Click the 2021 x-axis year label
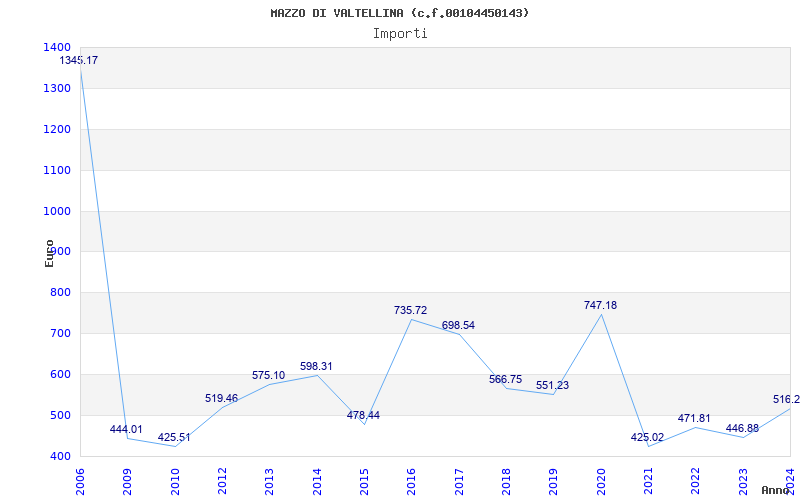This screenshot has width=800, height=500. pos(648,482)
